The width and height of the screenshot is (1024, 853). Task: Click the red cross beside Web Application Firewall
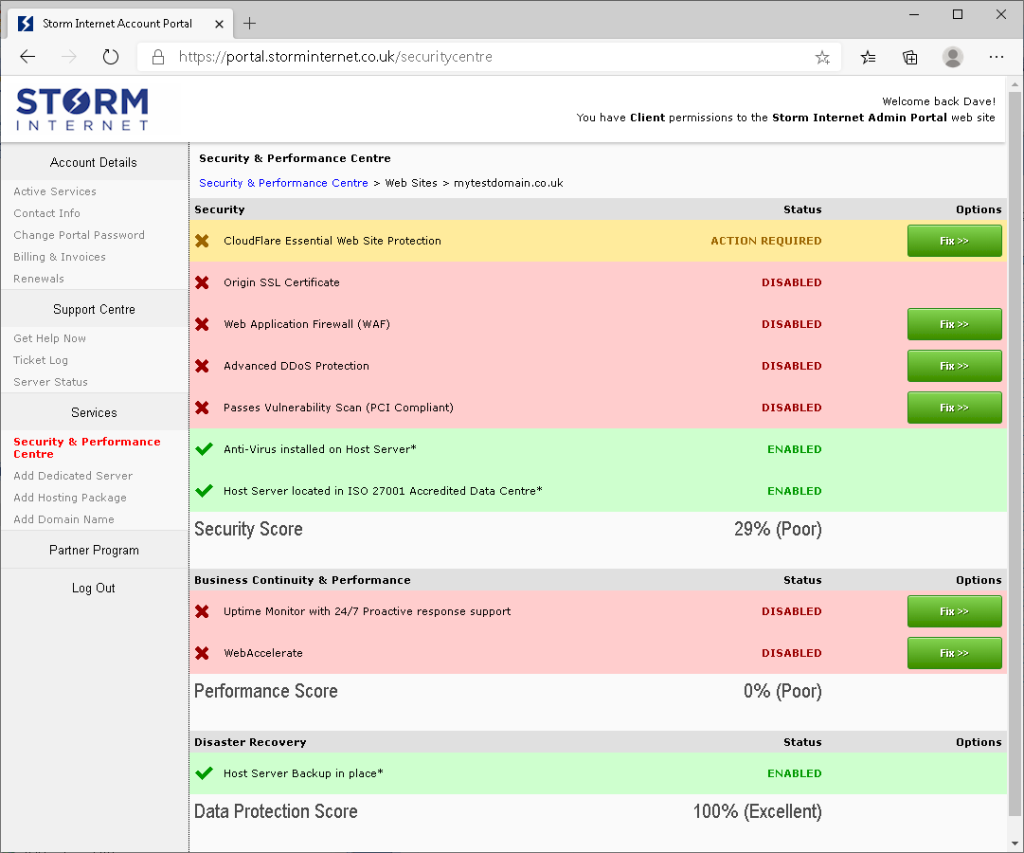[x=202, y=325]
